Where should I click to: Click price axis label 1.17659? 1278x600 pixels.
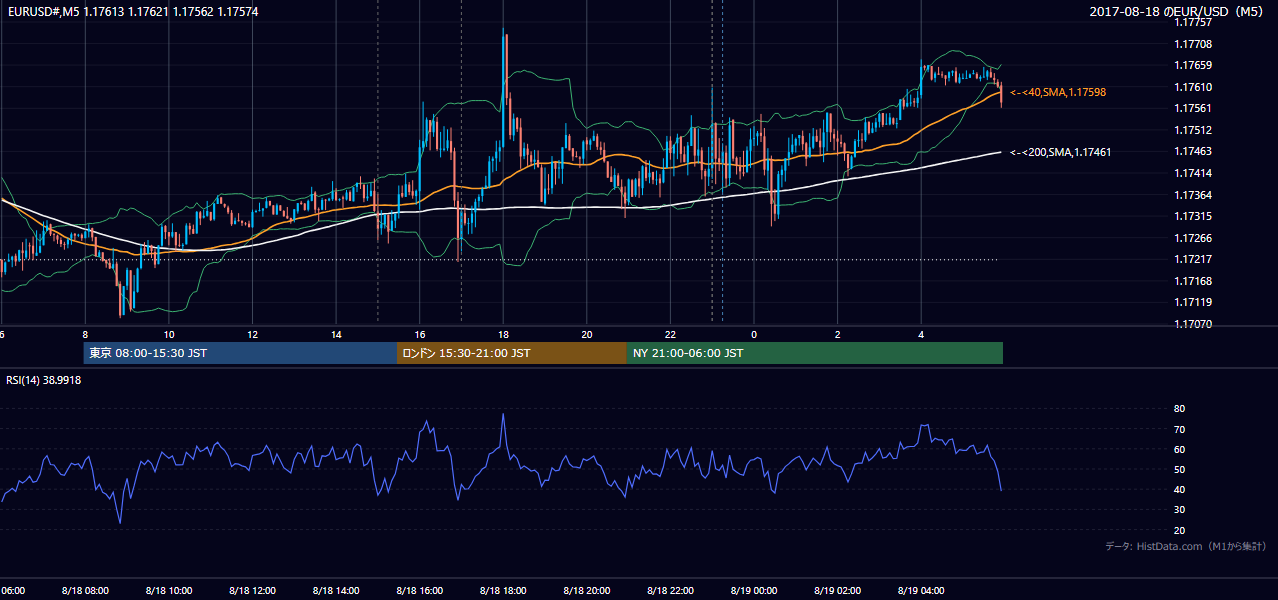click(1192, 65)
